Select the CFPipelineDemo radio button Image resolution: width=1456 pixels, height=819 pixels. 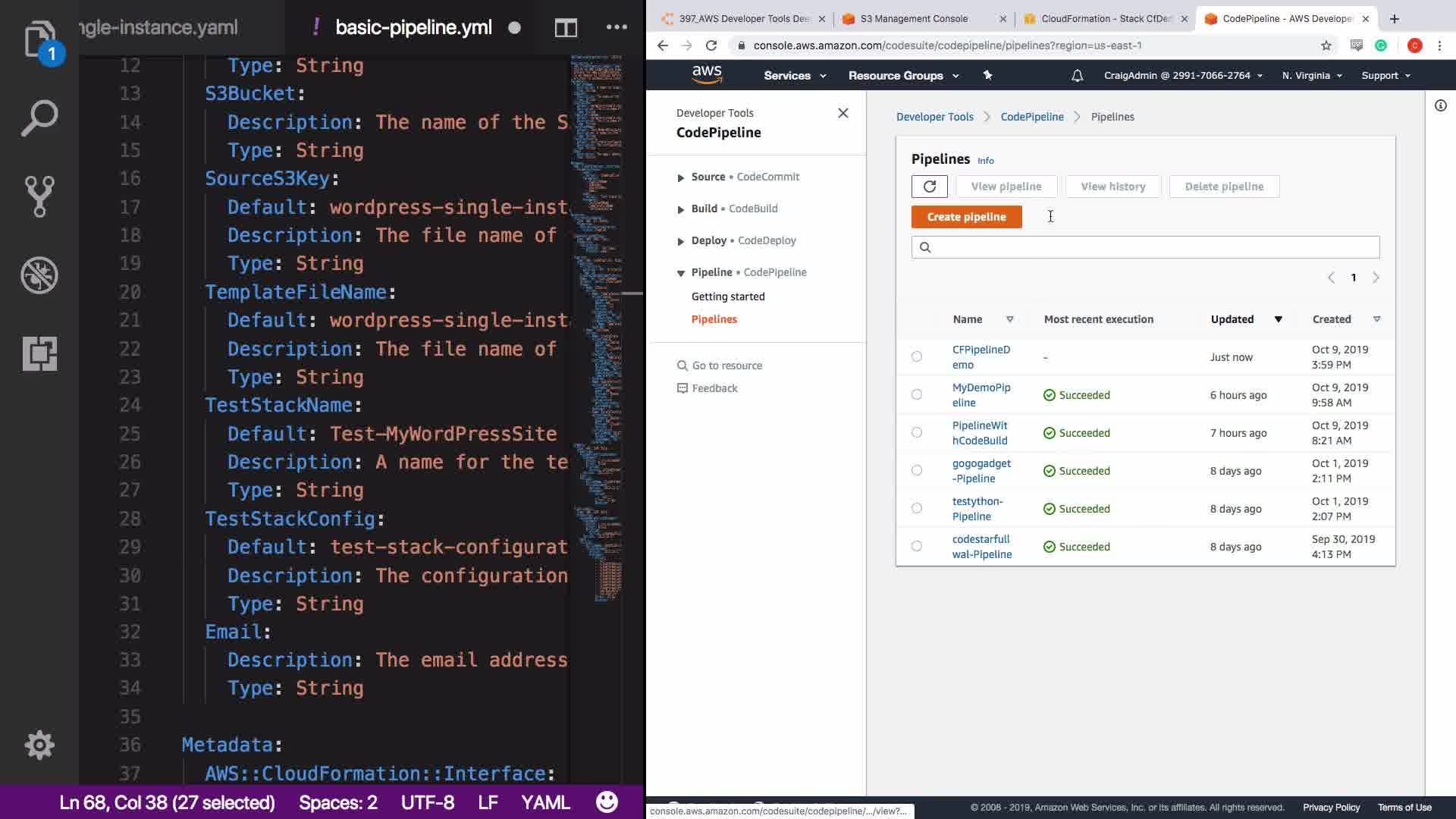pyautogui.click(x=917, y=356)
